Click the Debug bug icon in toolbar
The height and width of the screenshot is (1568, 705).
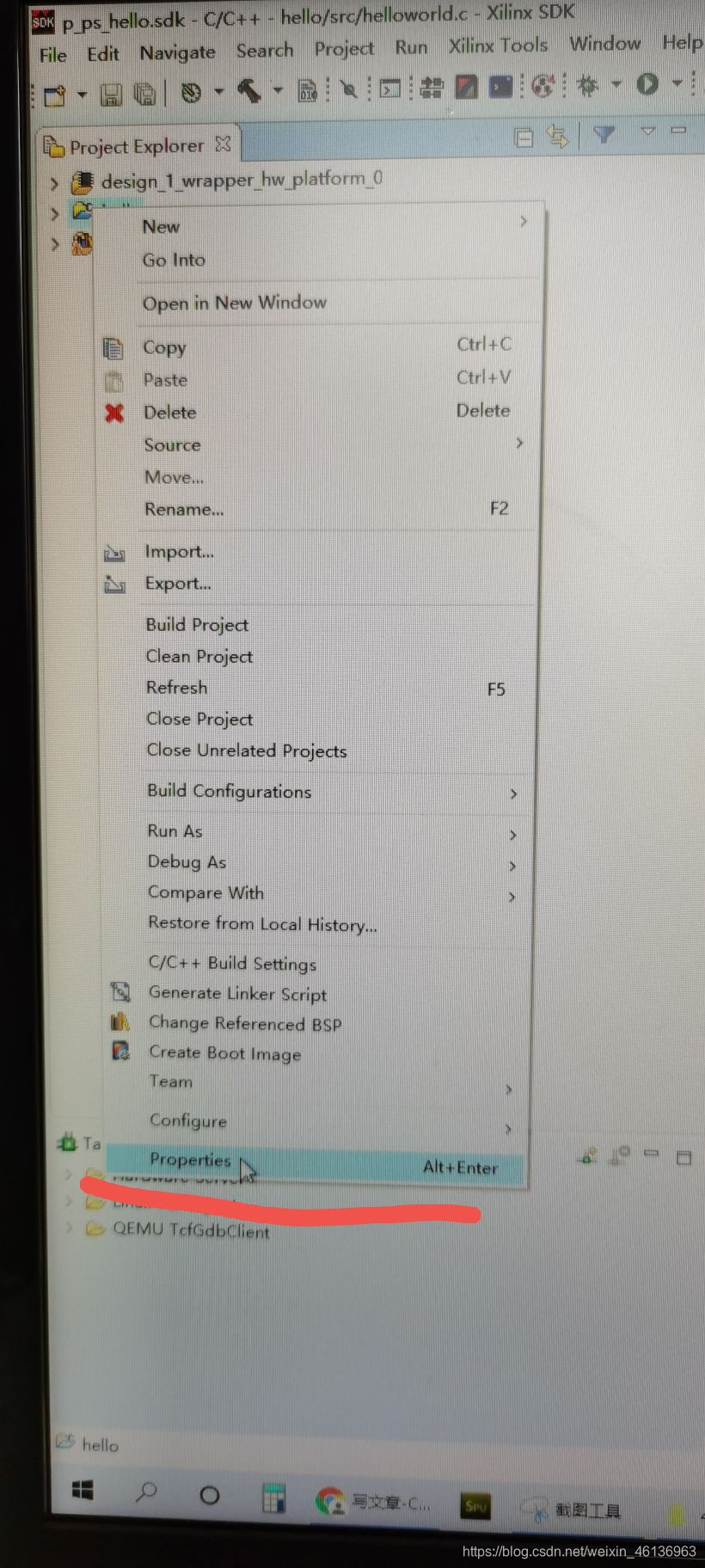pos(588,85)
